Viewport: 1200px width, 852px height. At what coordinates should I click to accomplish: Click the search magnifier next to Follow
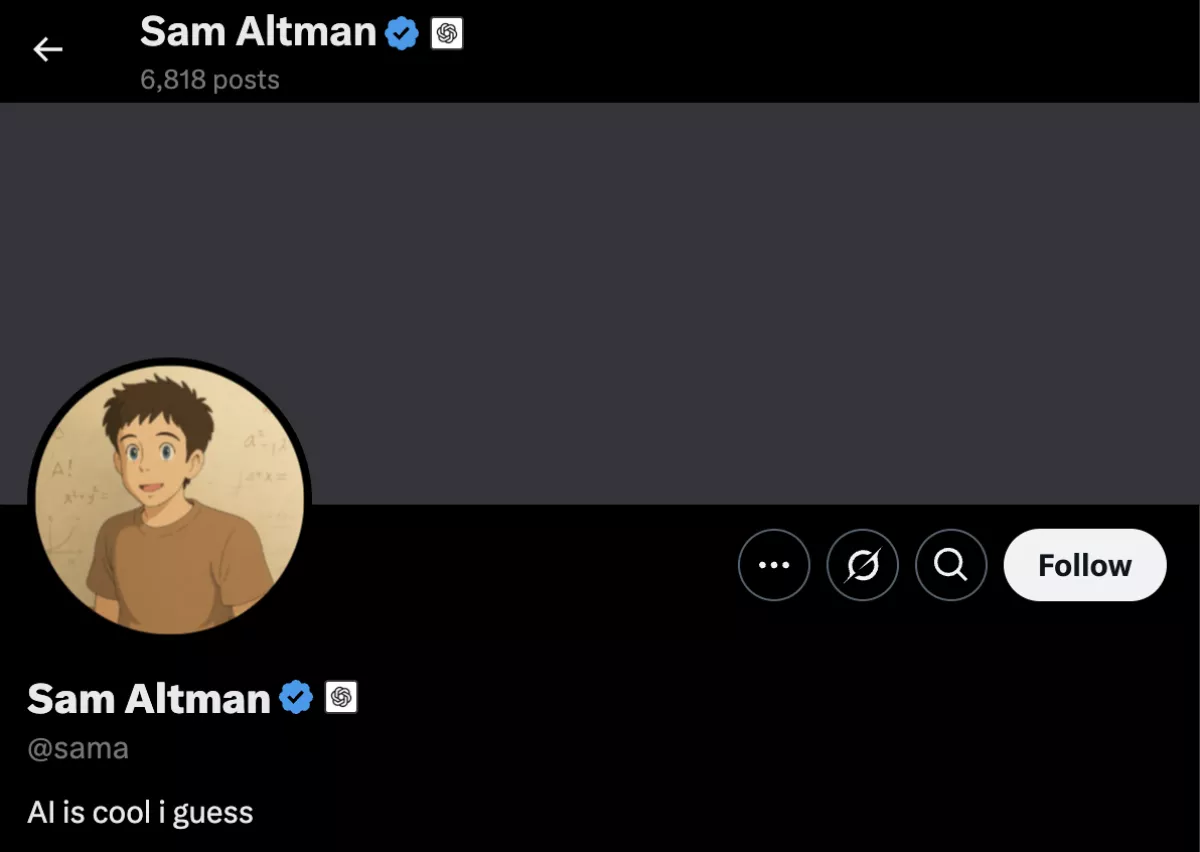(x=950, y=565)
